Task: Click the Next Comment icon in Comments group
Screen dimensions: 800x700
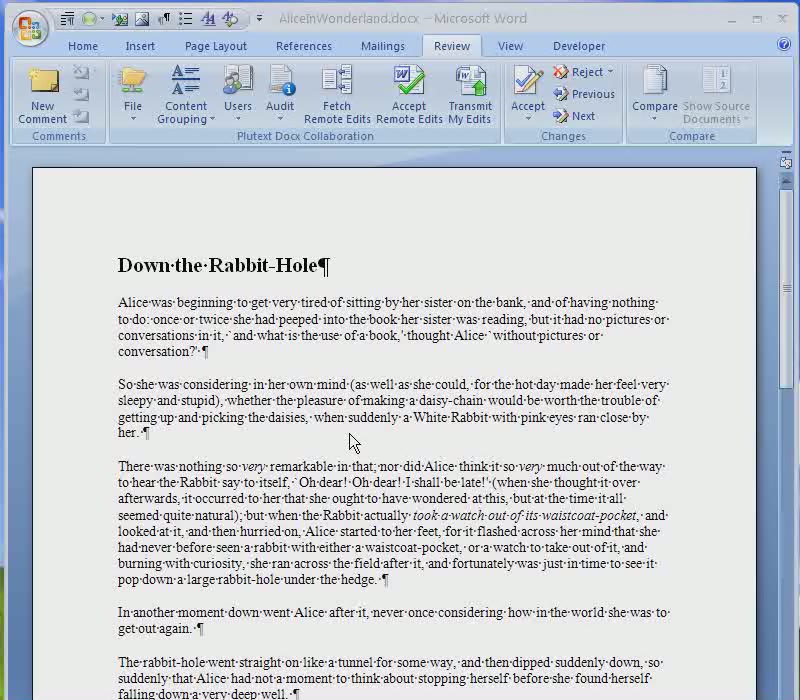Action: [81, 117]
